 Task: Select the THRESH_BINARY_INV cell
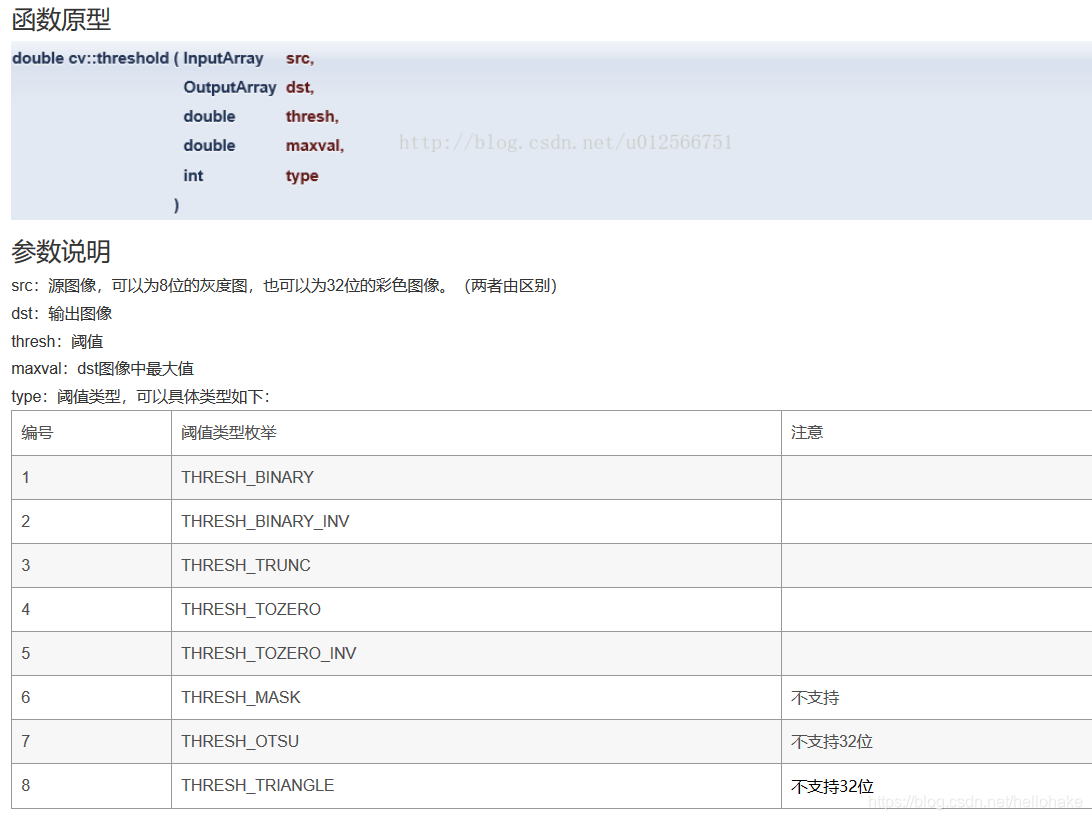pyautogui.click(x=476, y=522)
